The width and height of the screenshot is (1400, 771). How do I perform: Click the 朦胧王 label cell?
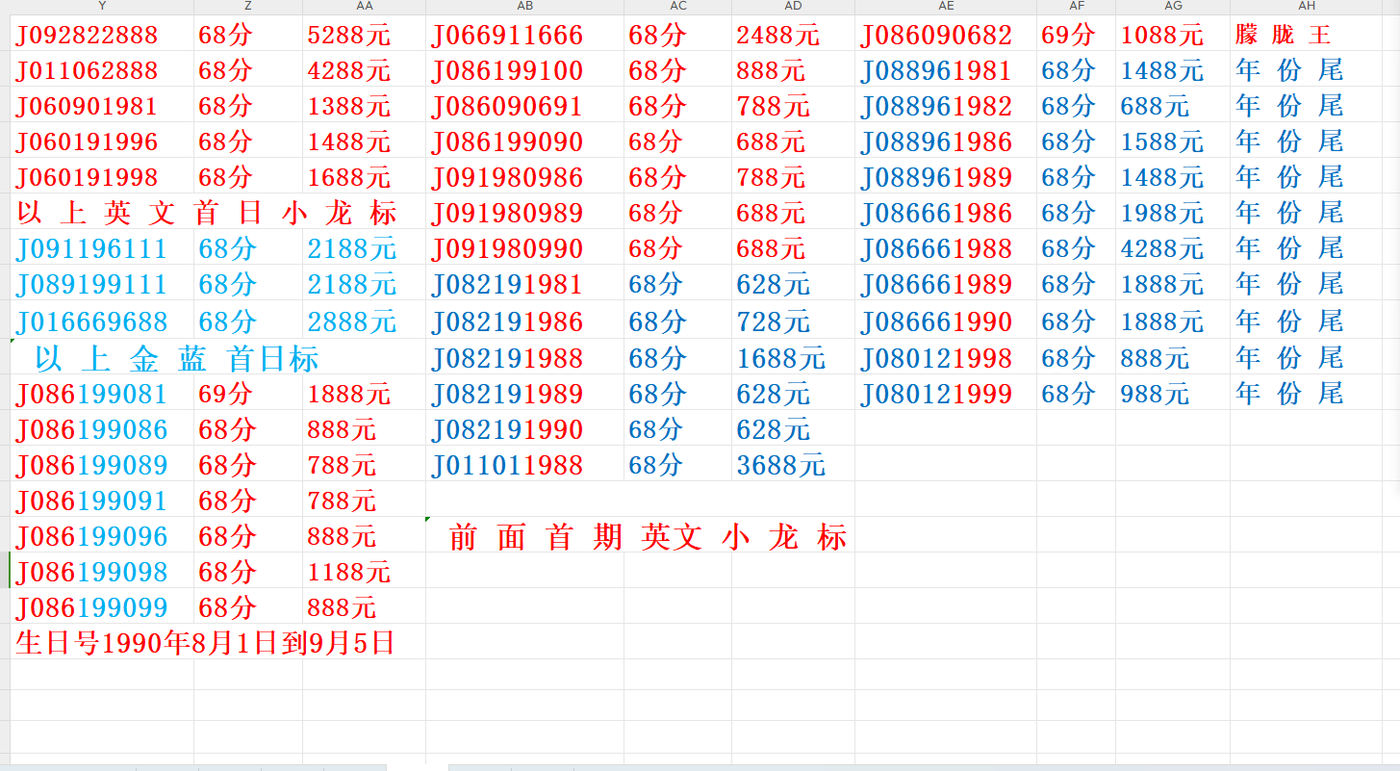tap(1283, 36)
